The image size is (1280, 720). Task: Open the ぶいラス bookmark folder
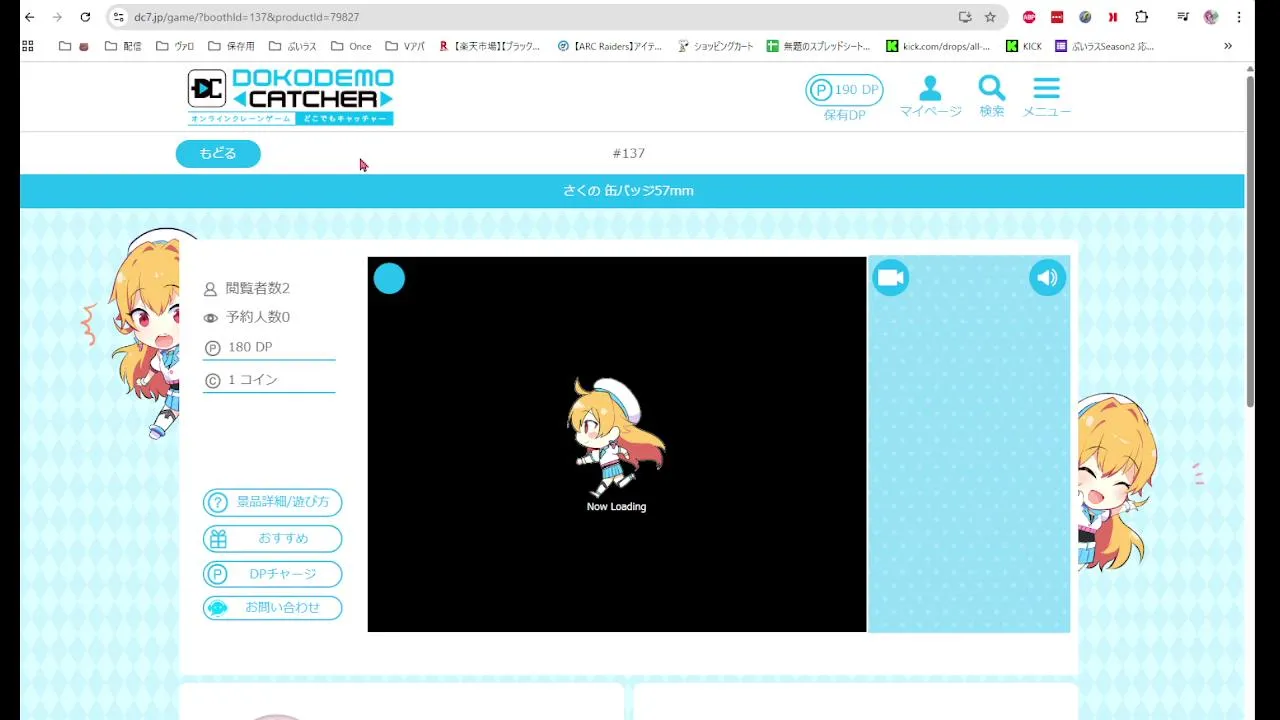coord(292,46)
